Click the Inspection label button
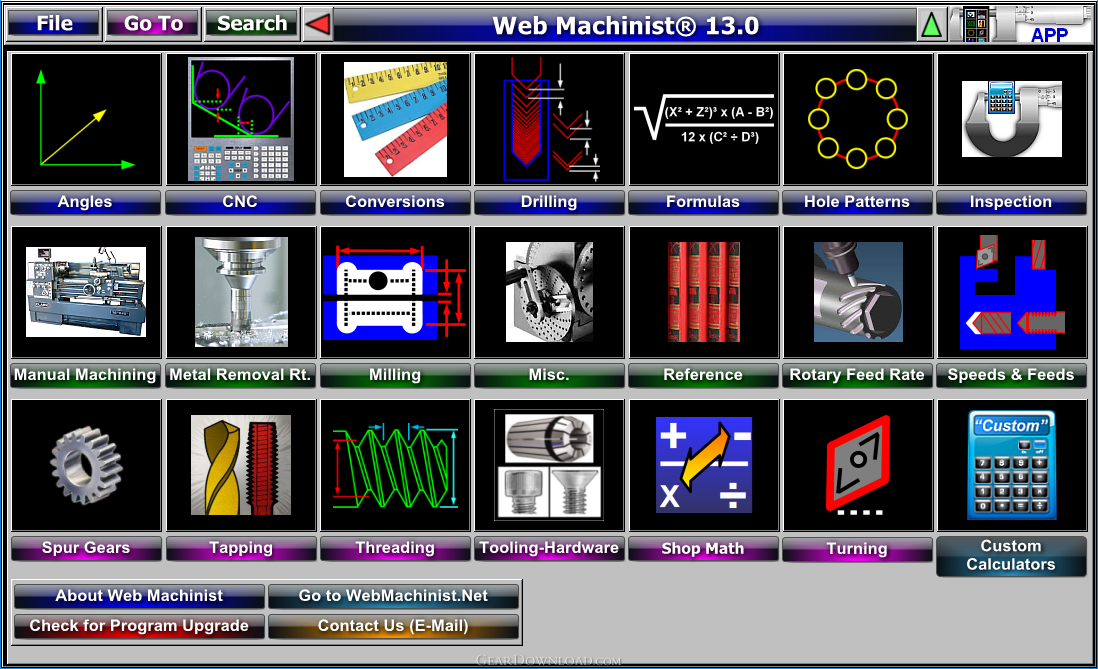The width and height of the screenshot is (1098, 669). click(1011, 202)
